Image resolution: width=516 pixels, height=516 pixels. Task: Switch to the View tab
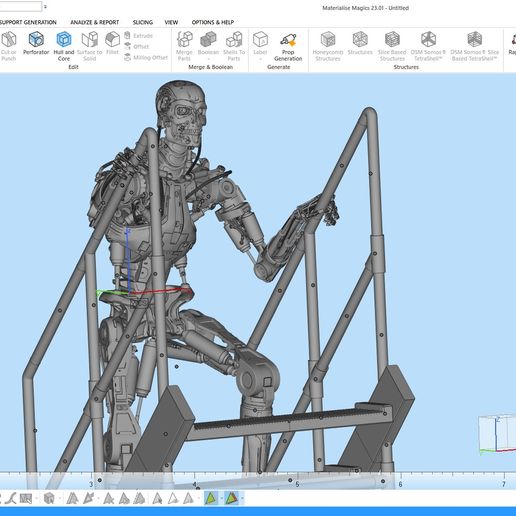(171, 22)
